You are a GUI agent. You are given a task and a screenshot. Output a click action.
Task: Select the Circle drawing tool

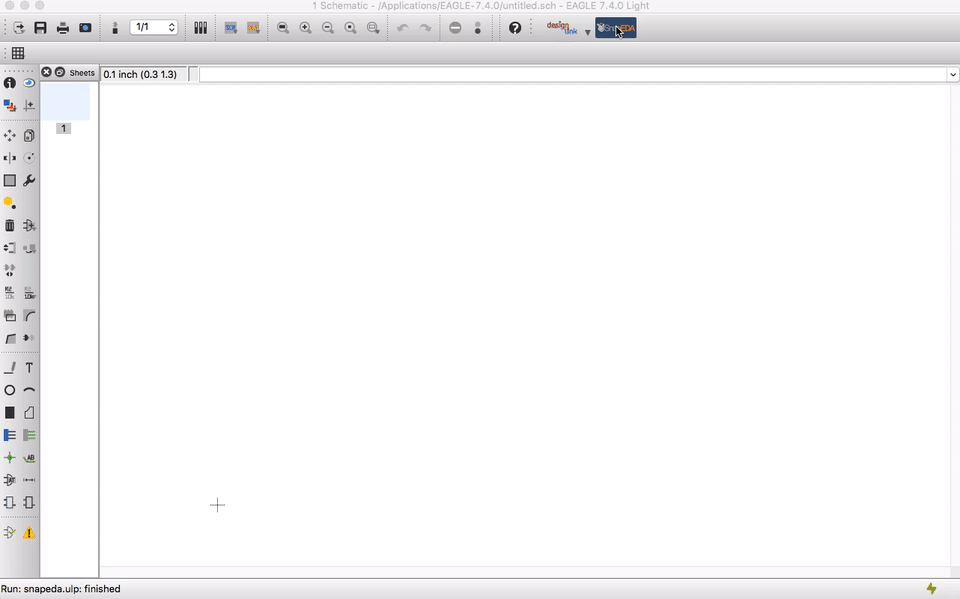click(10, 390)
